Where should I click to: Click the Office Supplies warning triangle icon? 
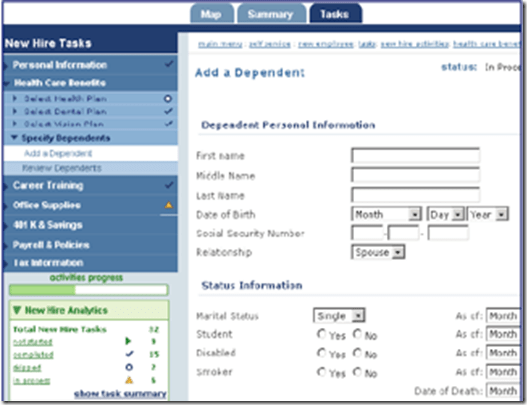169,205
